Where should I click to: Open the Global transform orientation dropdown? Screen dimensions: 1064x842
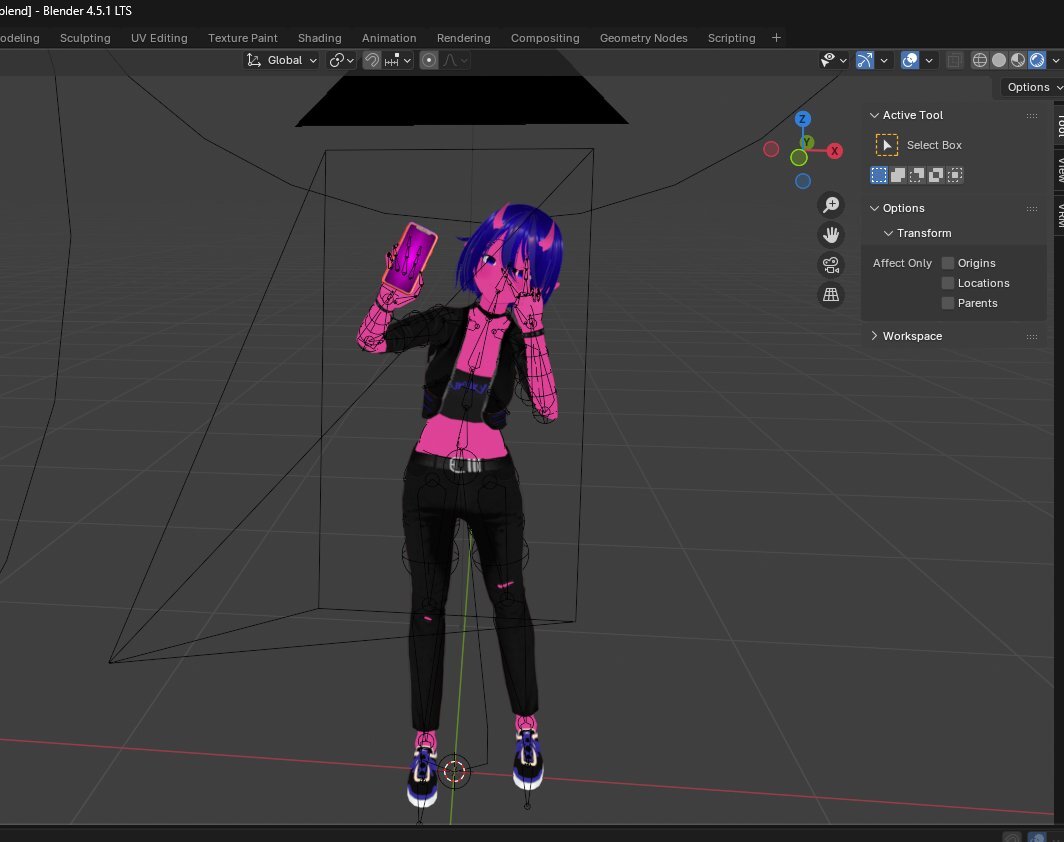(x=282, y=60)
